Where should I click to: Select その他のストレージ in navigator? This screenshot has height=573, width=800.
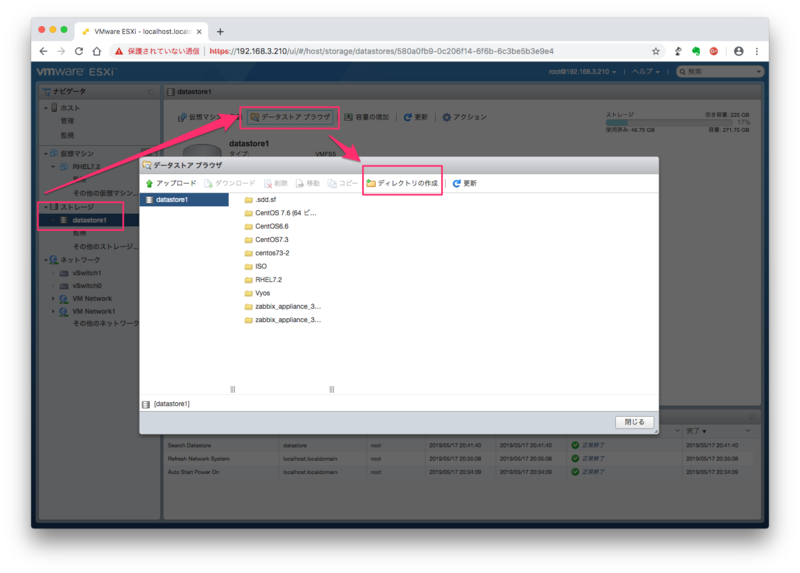tap(105, 246)
